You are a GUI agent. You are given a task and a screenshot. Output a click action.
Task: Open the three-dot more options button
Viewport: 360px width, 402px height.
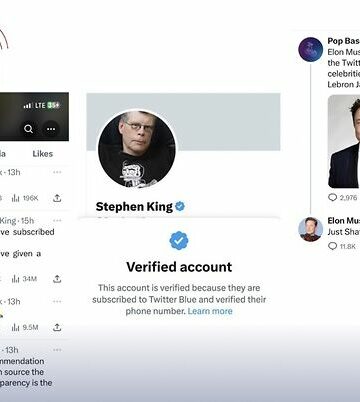point(51,129)
